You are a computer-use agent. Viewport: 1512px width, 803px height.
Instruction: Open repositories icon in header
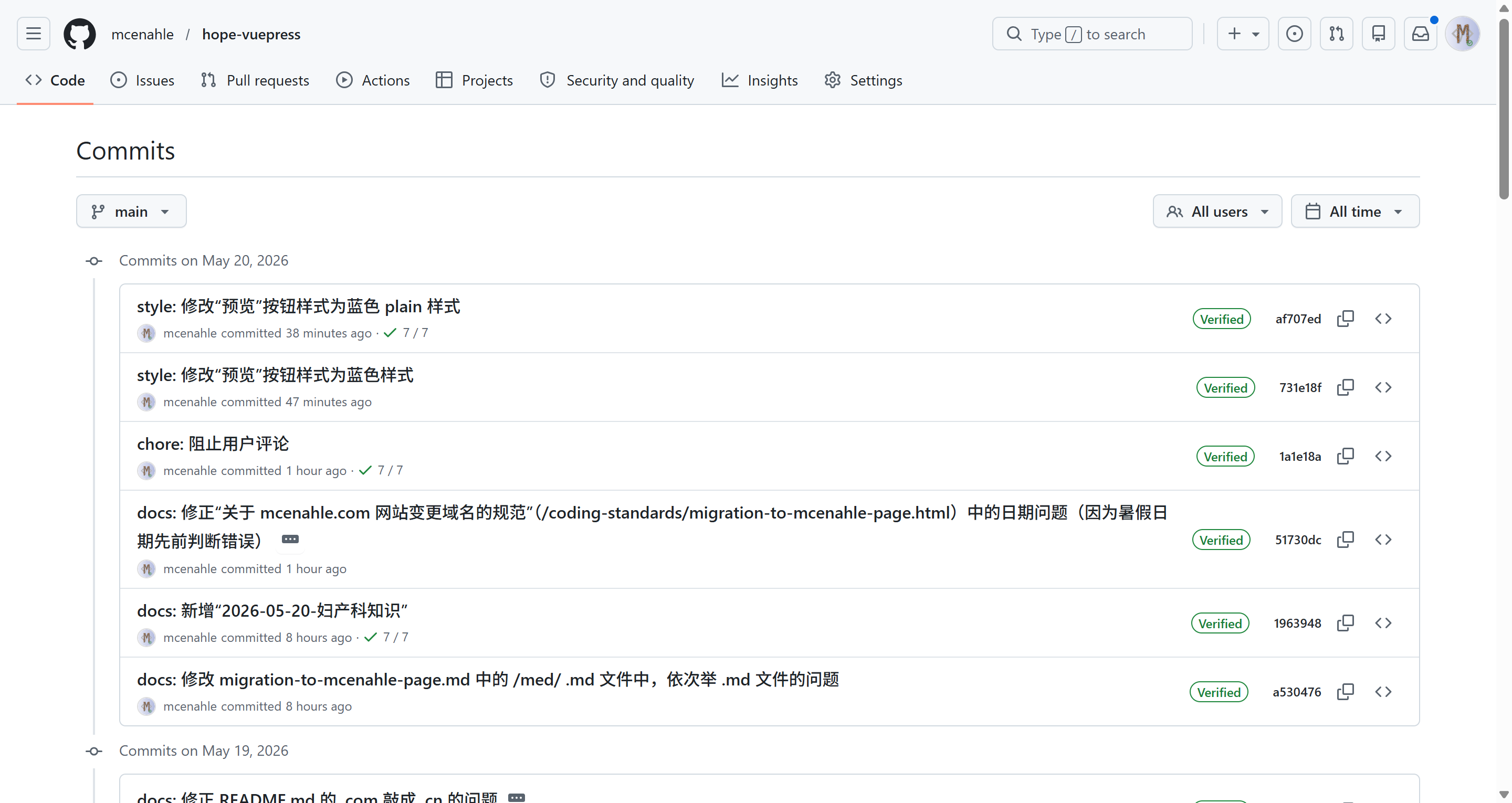point(1378,34)
